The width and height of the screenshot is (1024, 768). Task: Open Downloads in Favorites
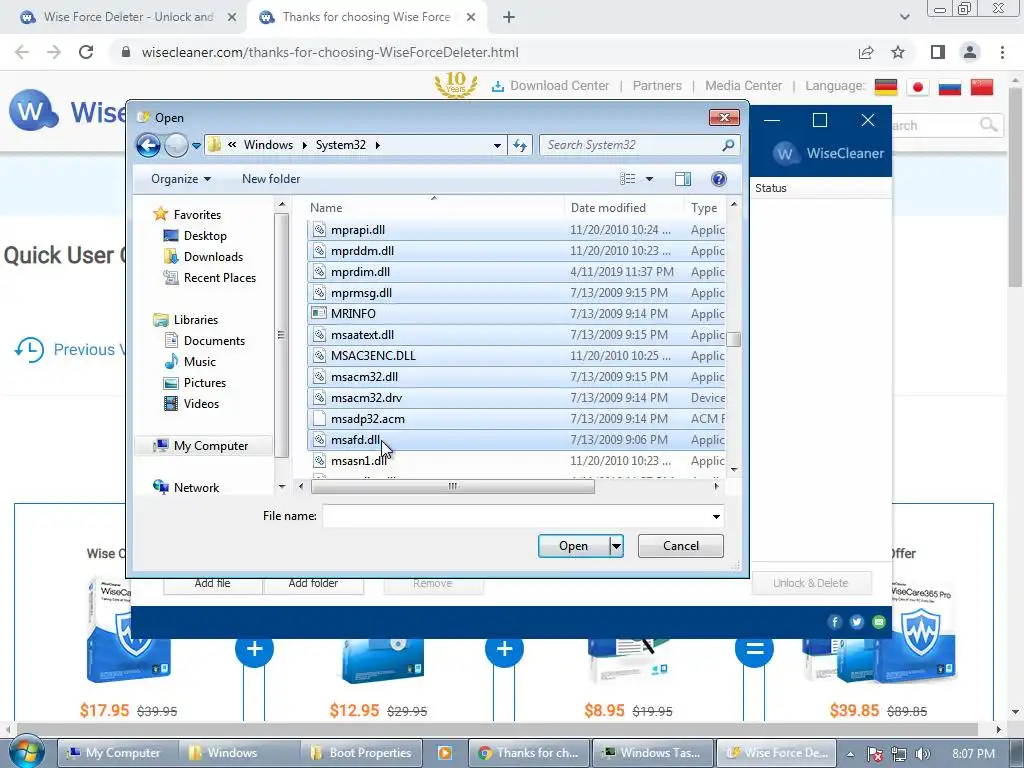pyautogui.click(x=213, y=257)
